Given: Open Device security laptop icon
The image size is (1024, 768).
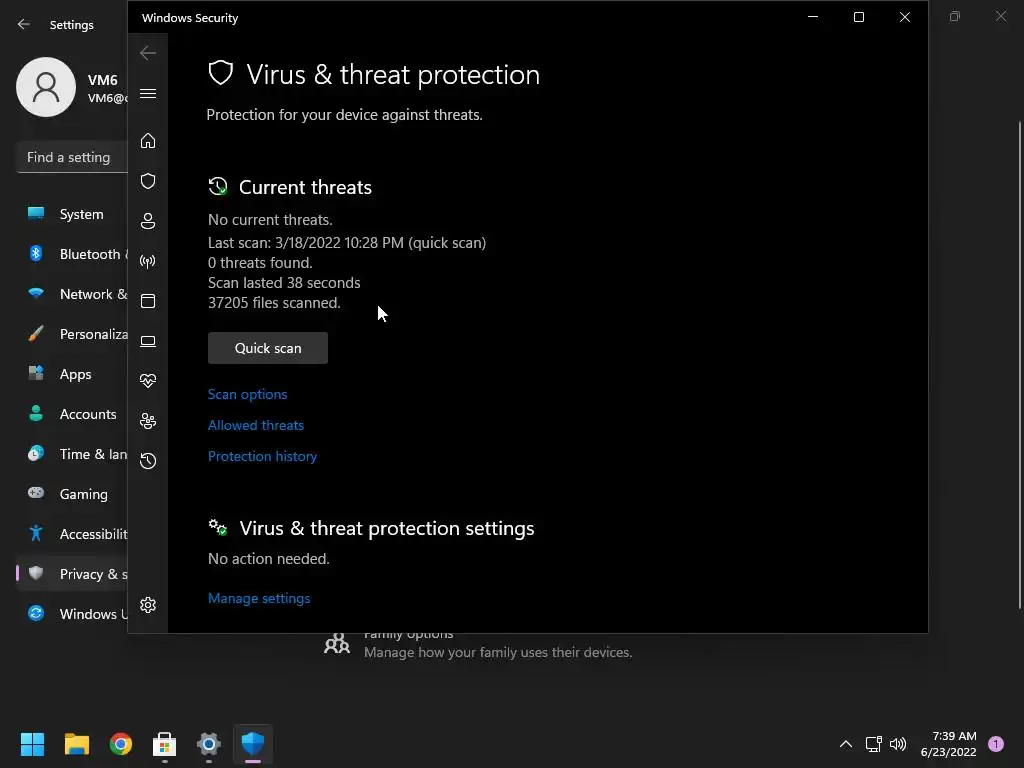Looking at the screenshot, I should click(148, 341).
